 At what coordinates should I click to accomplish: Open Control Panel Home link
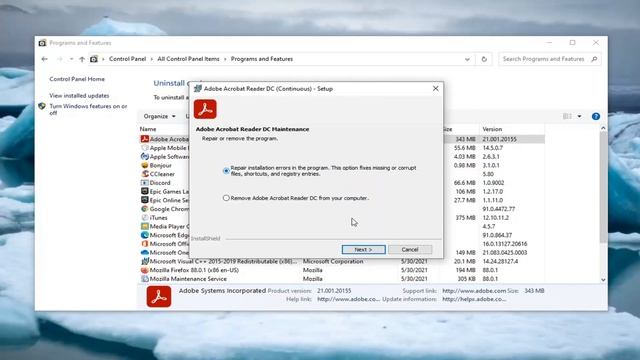coord(77,79)
